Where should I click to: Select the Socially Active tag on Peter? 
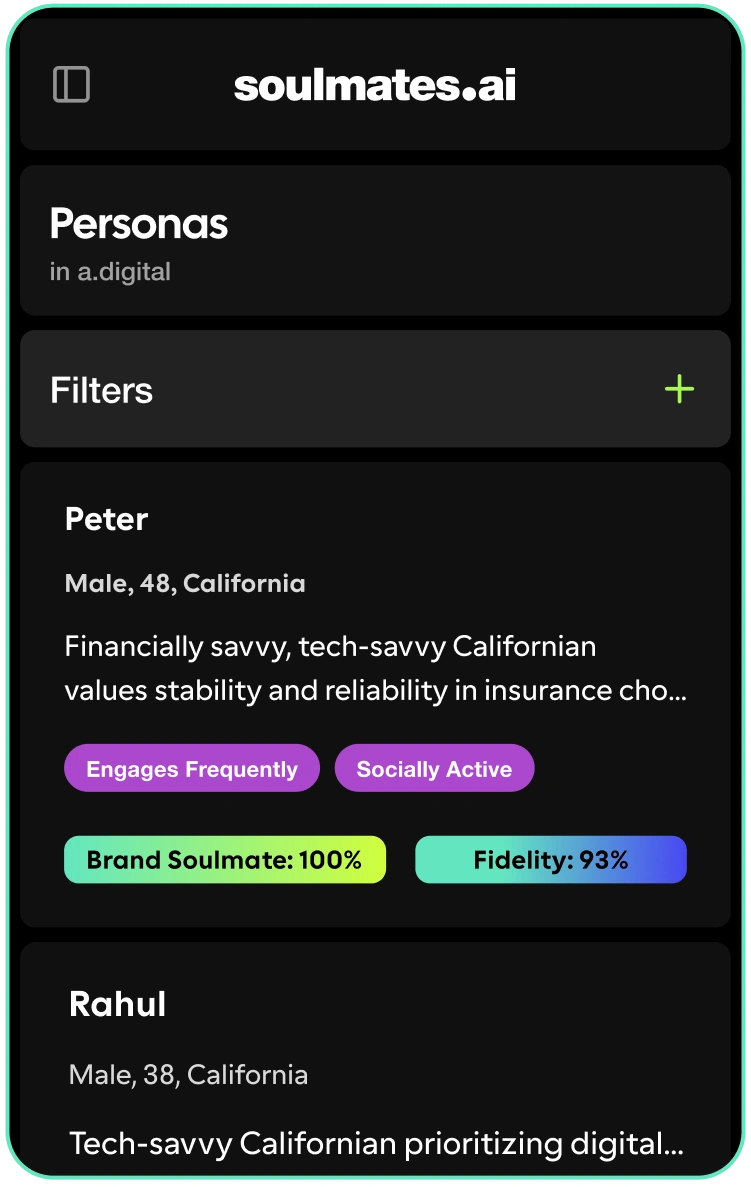[x=434, y=768]
